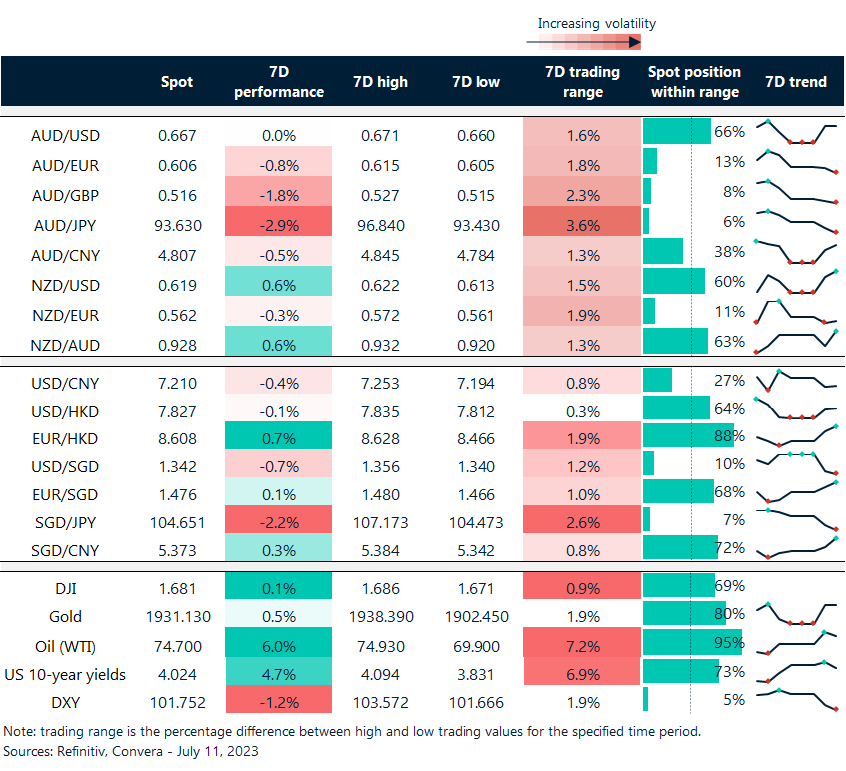Viewport: 846px width, 771px height.
Task: Expand the Spot column header
Action: point(177,82)
